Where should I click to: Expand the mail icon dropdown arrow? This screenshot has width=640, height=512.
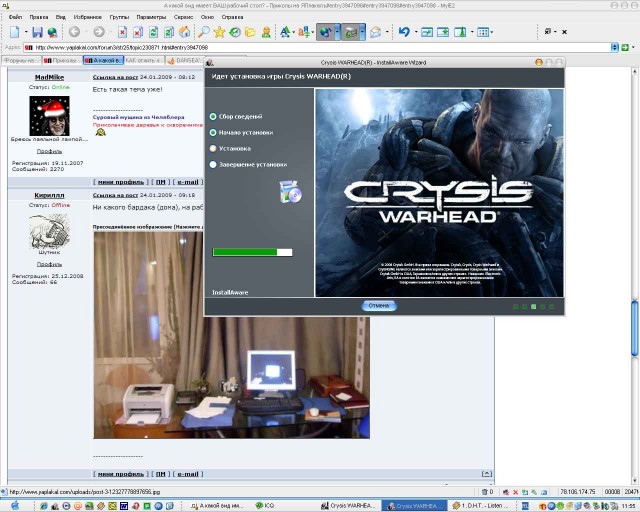[x=387, y=32]
